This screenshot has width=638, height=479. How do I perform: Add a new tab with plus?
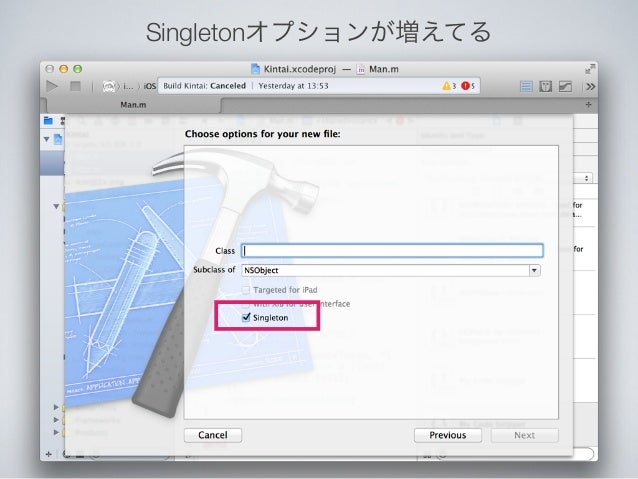588,105
